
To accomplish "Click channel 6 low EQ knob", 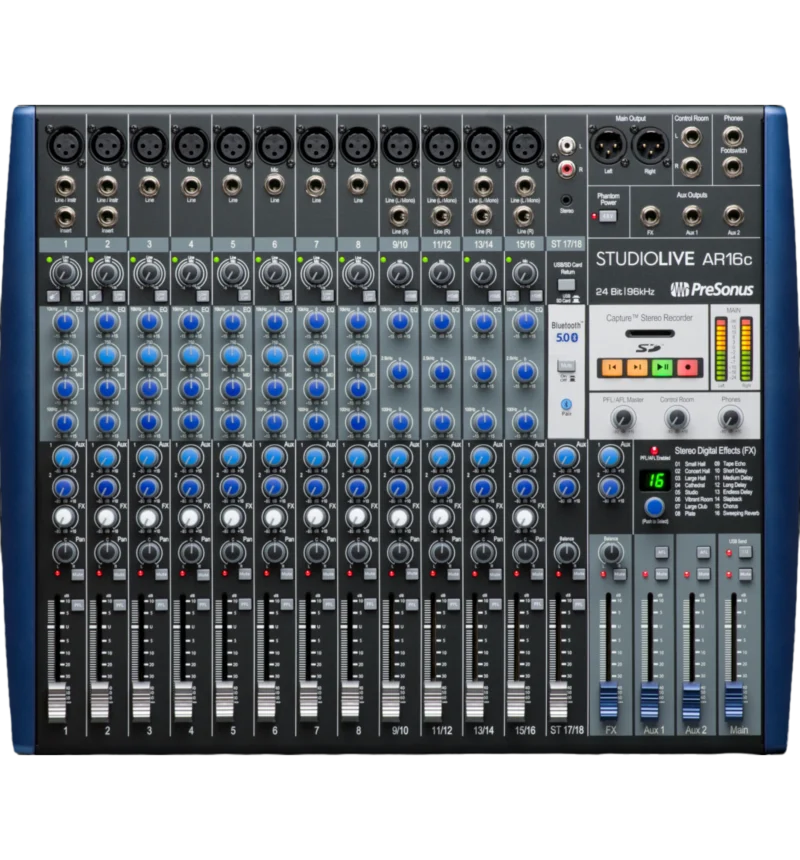I will coord(274,423).
